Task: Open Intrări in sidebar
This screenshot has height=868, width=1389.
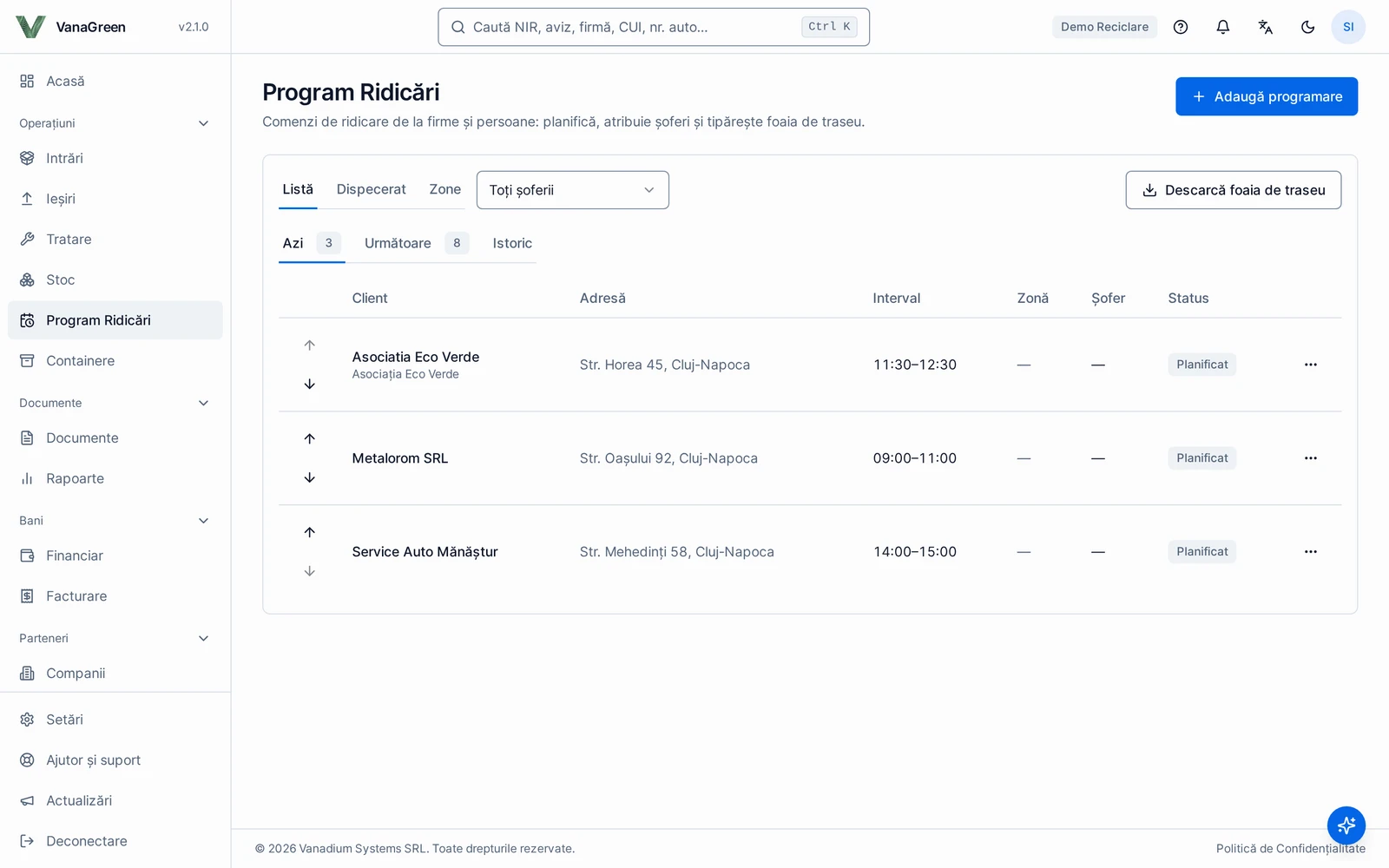Action: click(x=115, y=158)
